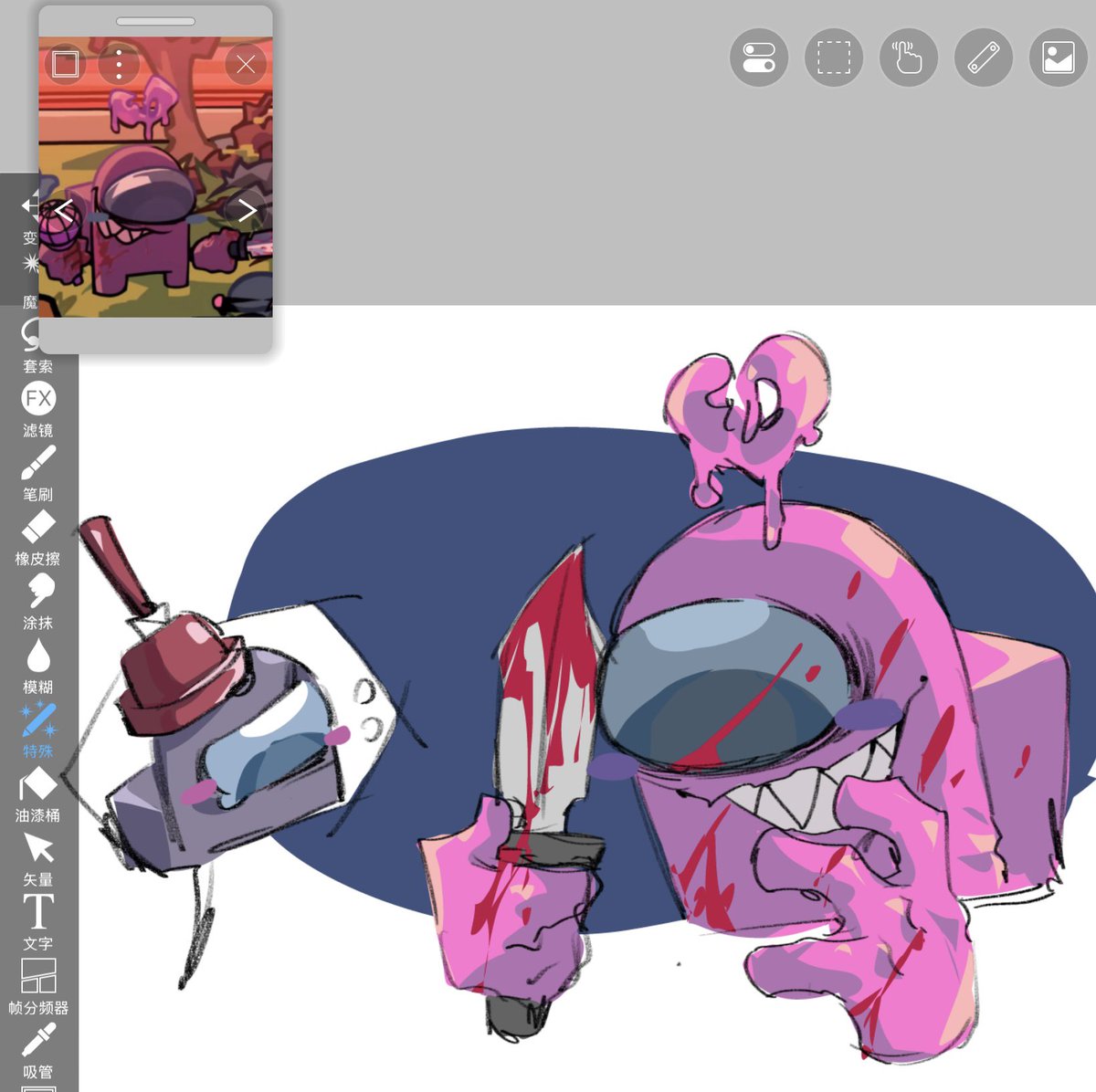
Task: Show next reference image with right arrow
Action: 247,211
